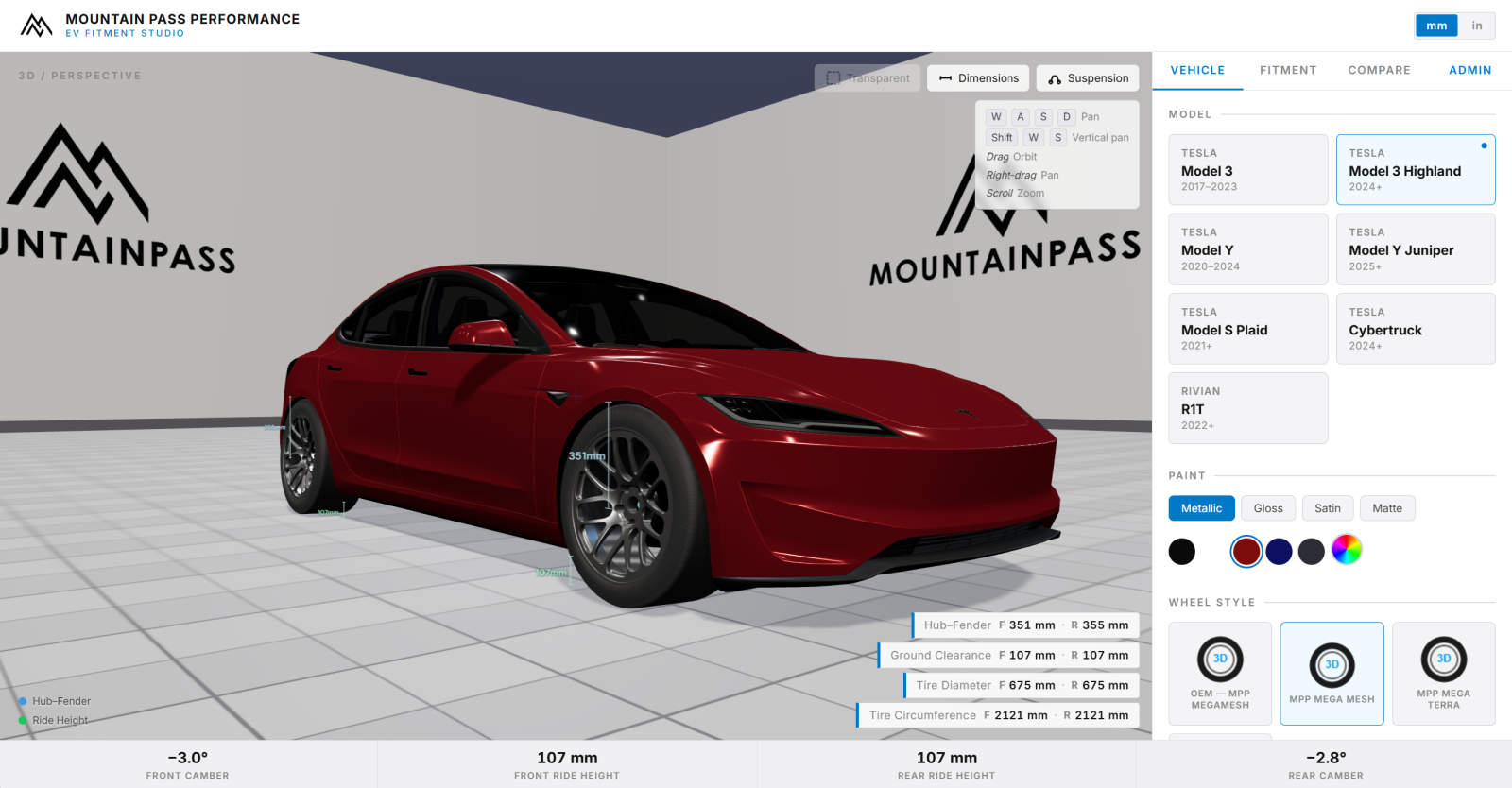
Task: Select Tesla Model S Plaid
Action: [1248, 329]
